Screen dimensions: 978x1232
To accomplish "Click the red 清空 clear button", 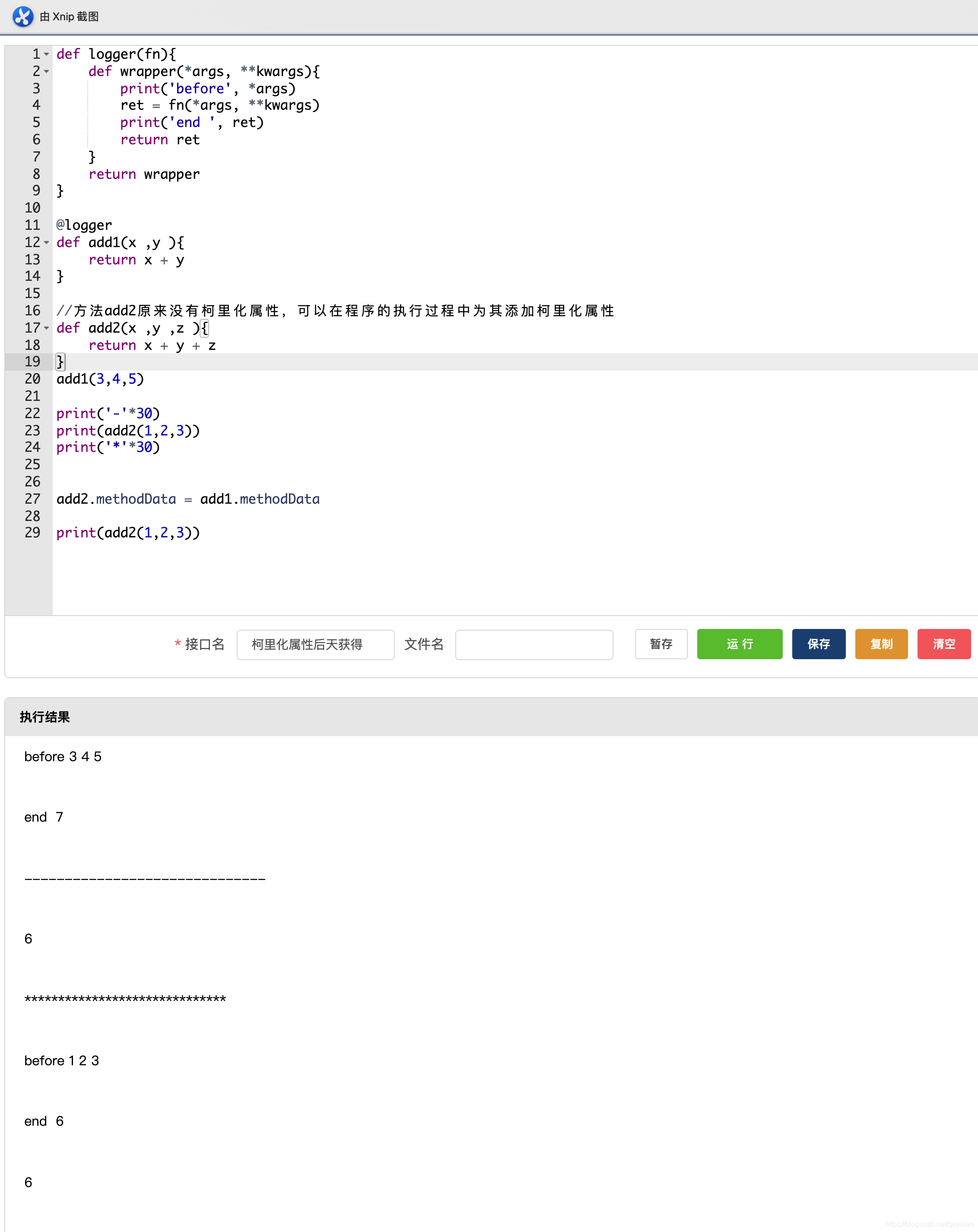I will (x=944, y=644).
